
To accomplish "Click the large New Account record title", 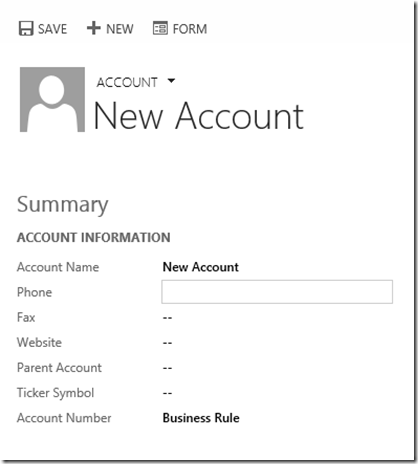I will point(199,116).
